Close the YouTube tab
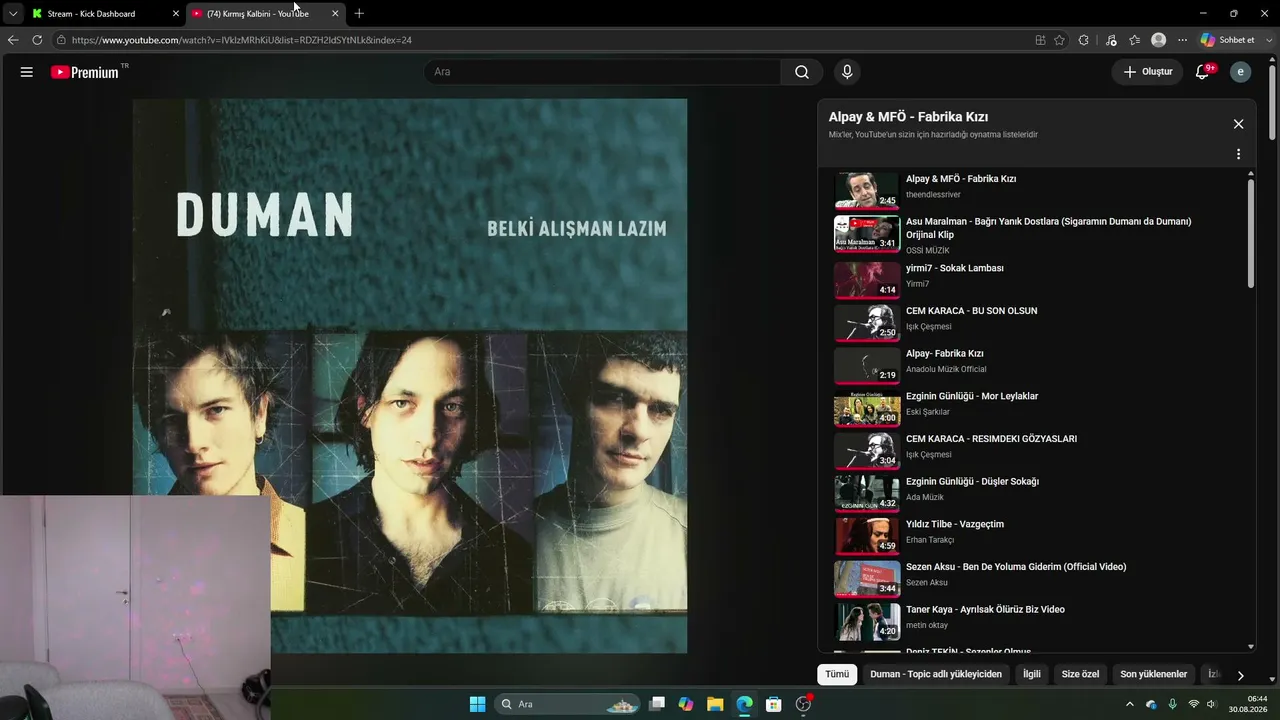The height and width of the screenshot is (720, 1280). pyautogui.click(x=335, y=14)
